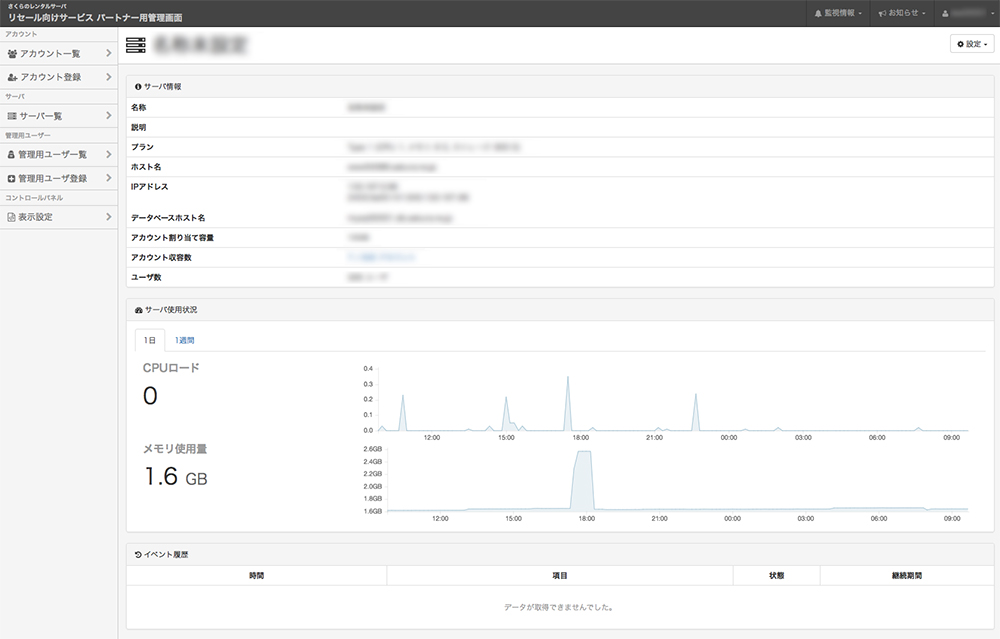The image size is (1000, 639).
Task: Open the お知らせ dropdown menu
Action: [x=900, y=14]
